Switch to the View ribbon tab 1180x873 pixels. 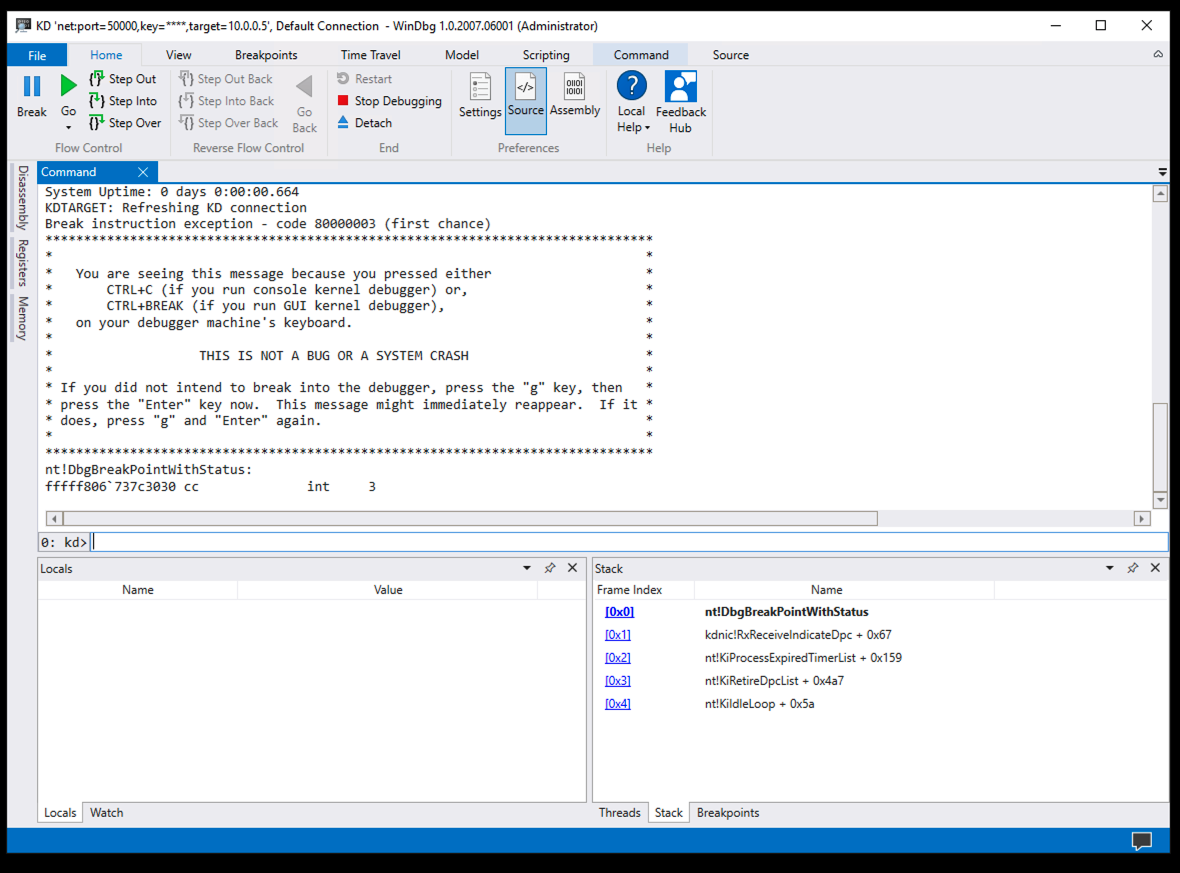[x=178, y=55]
